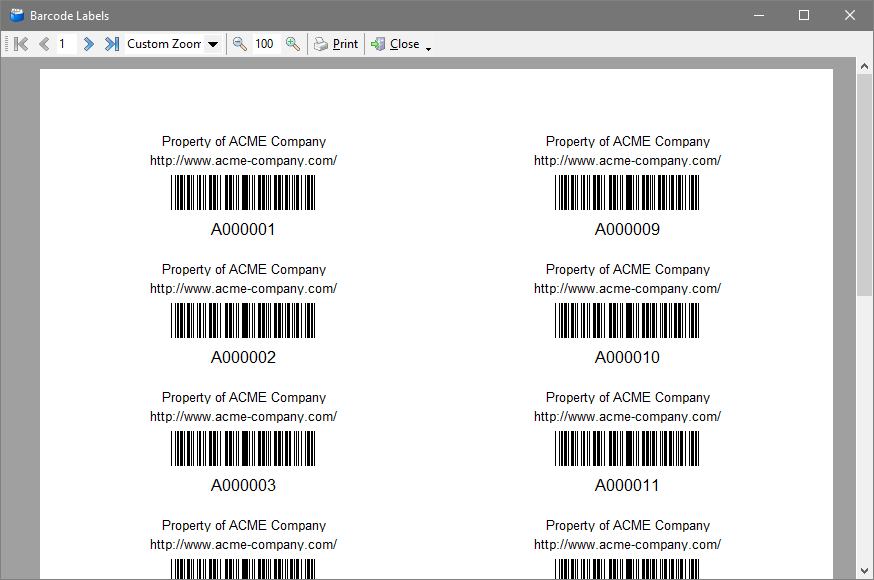Go to the first page
Viewport: 874px width, 580px height.
pyautogui.click(x=21, y=44)
